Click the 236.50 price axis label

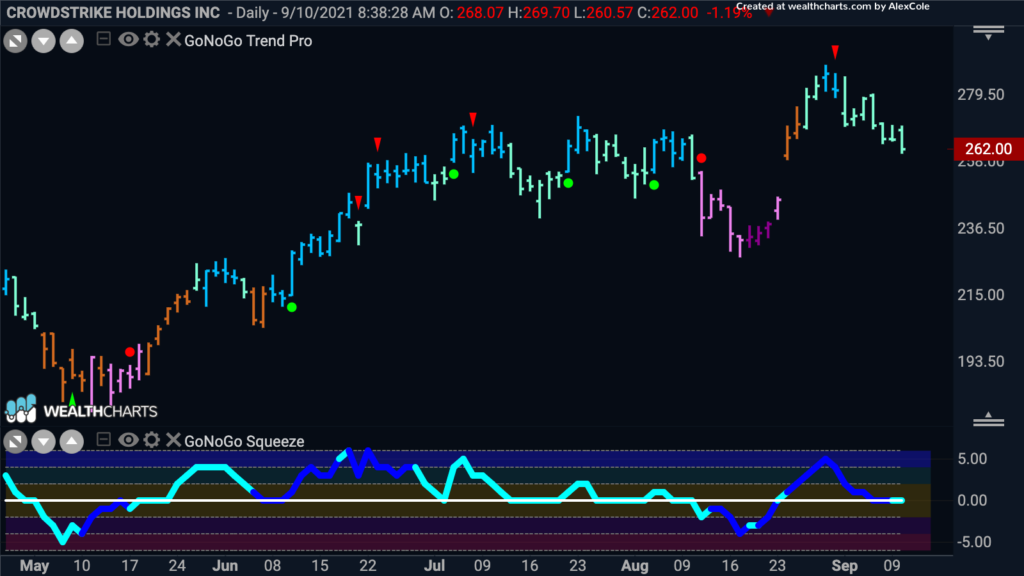click(x=981, y=229)
